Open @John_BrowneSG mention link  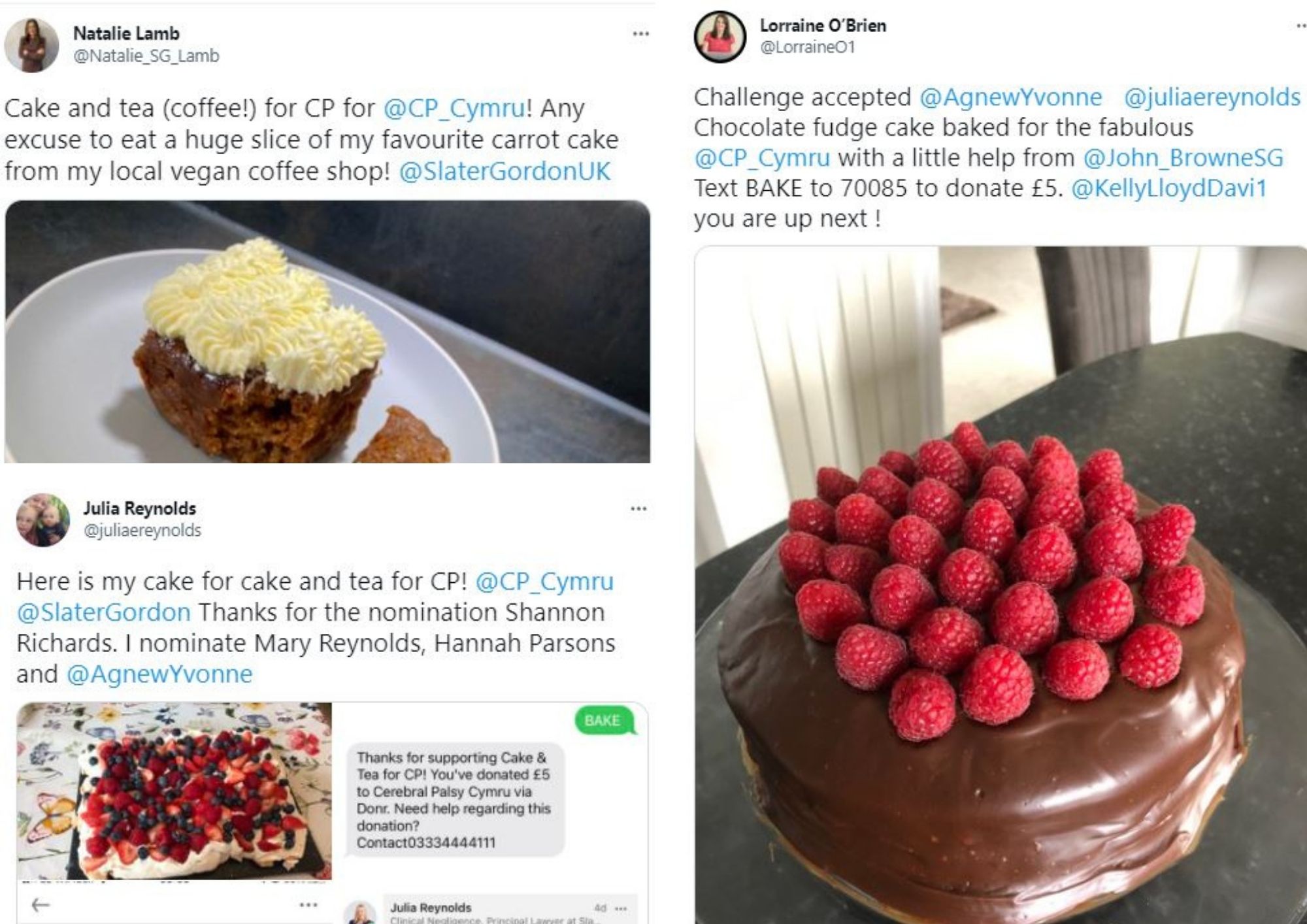[1183, 157]
